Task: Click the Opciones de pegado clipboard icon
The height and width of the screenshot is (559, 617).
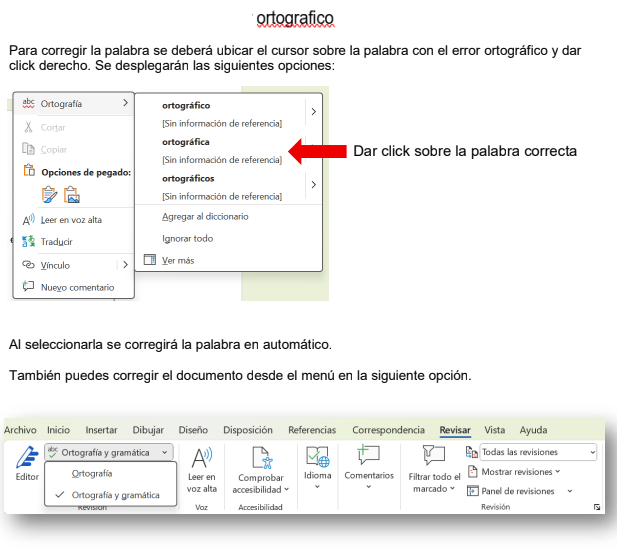Action: pos(29,170)
